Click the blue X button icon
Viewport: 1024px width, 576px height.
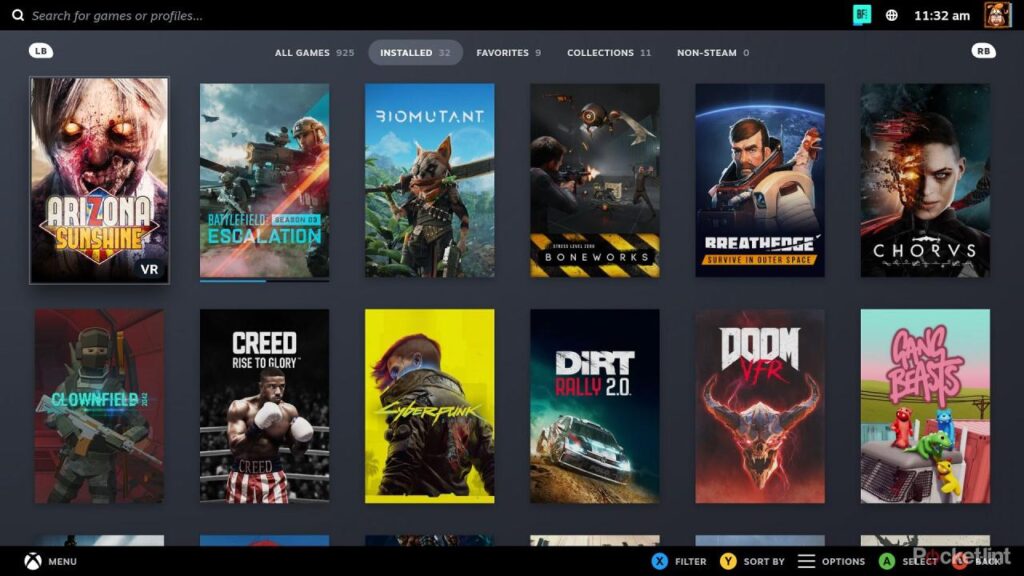coord(660,561)
